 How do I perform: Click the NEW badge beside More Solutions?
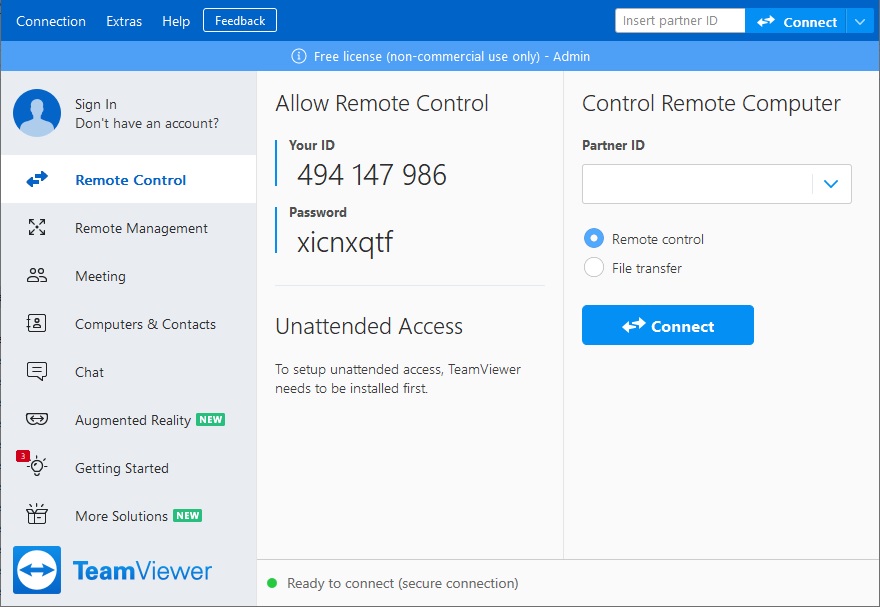tap(187, 516)
